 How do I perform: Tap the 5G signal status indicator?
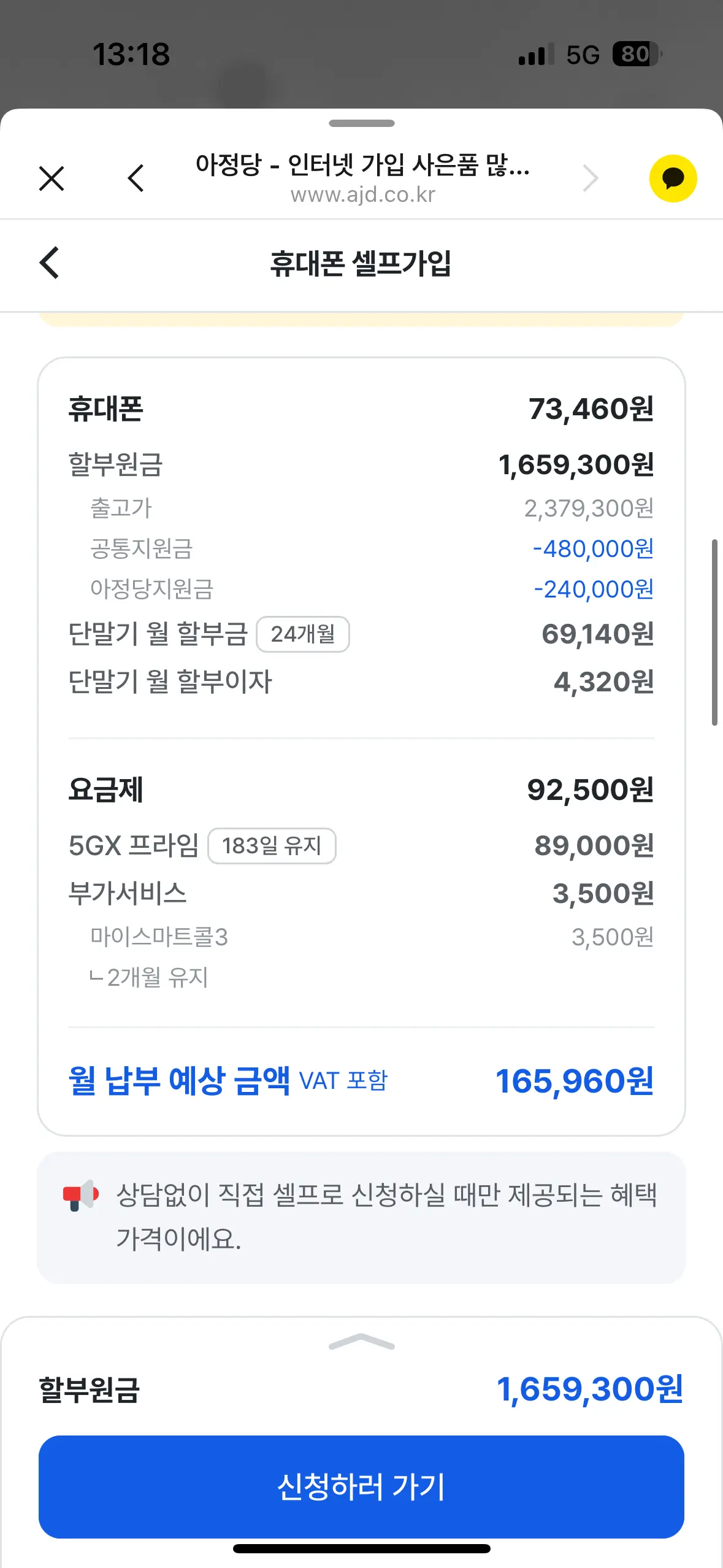point(583,55)
